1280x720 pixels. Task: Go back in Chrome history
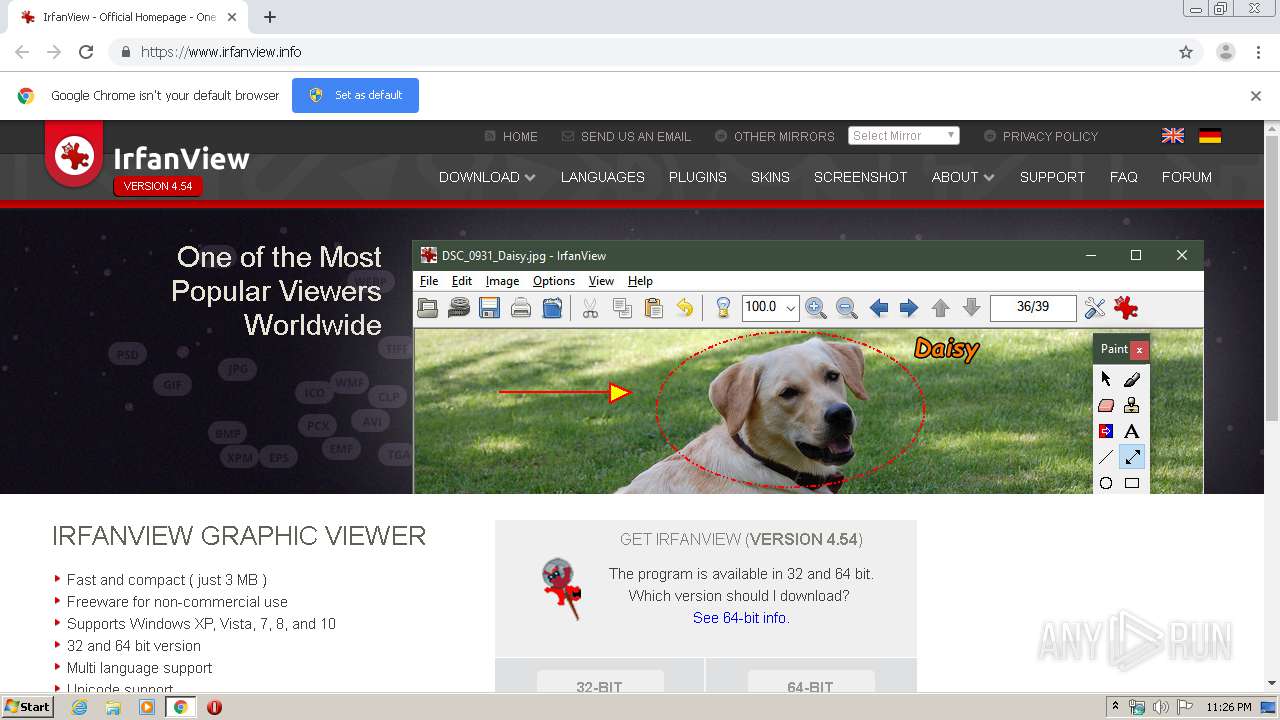(x=22, y=52)
